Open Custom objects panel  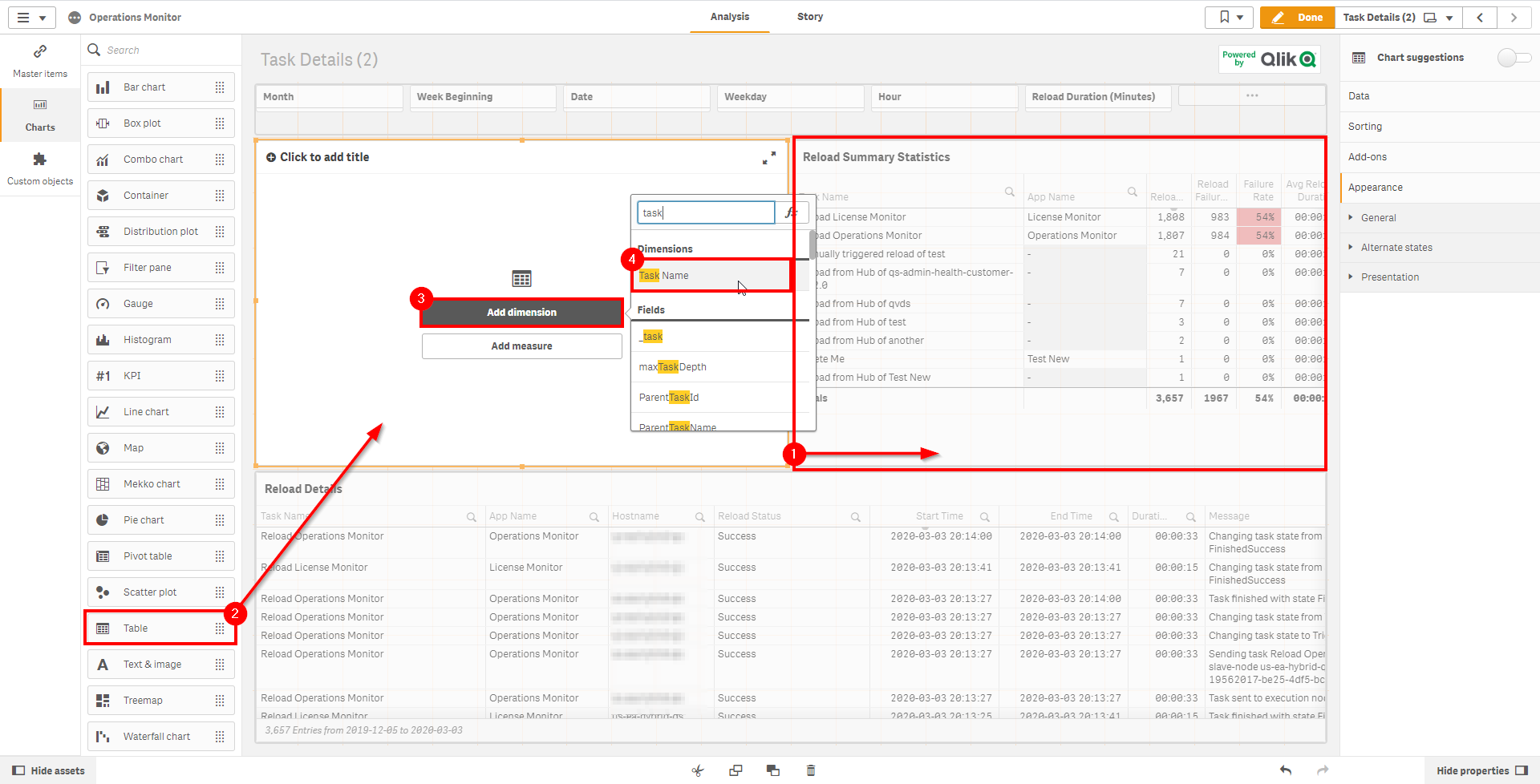tap(40, 168)
